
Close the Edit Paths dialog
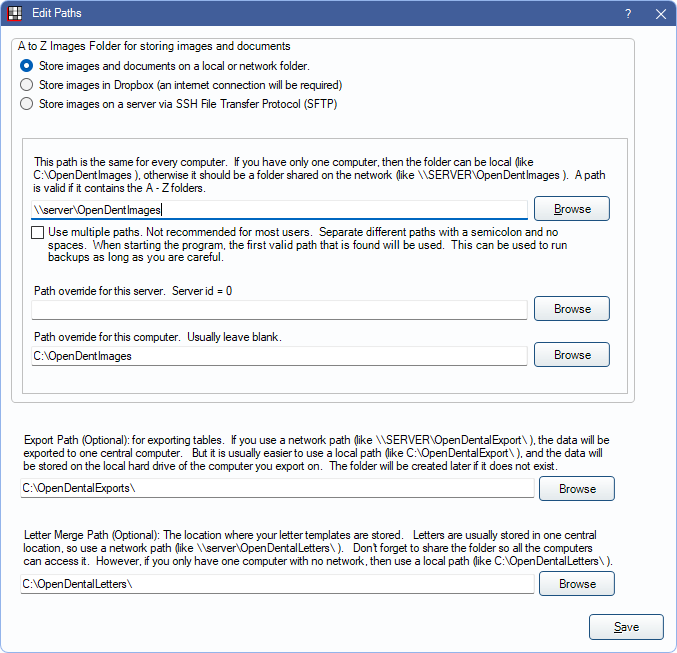(x=660, y=14)
